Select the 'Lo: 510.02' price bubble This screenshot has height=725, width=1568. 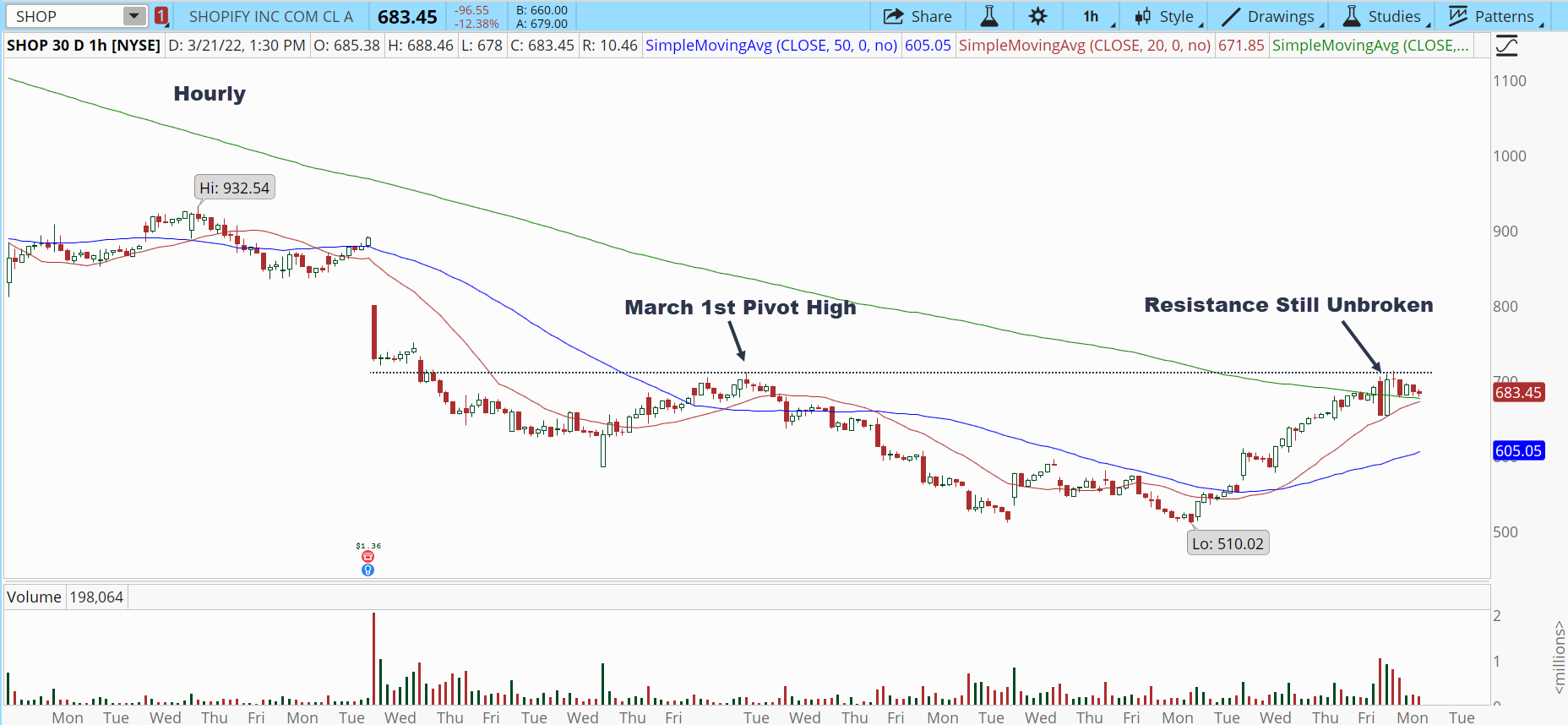pyautogui.click(x=1228, y=543)
